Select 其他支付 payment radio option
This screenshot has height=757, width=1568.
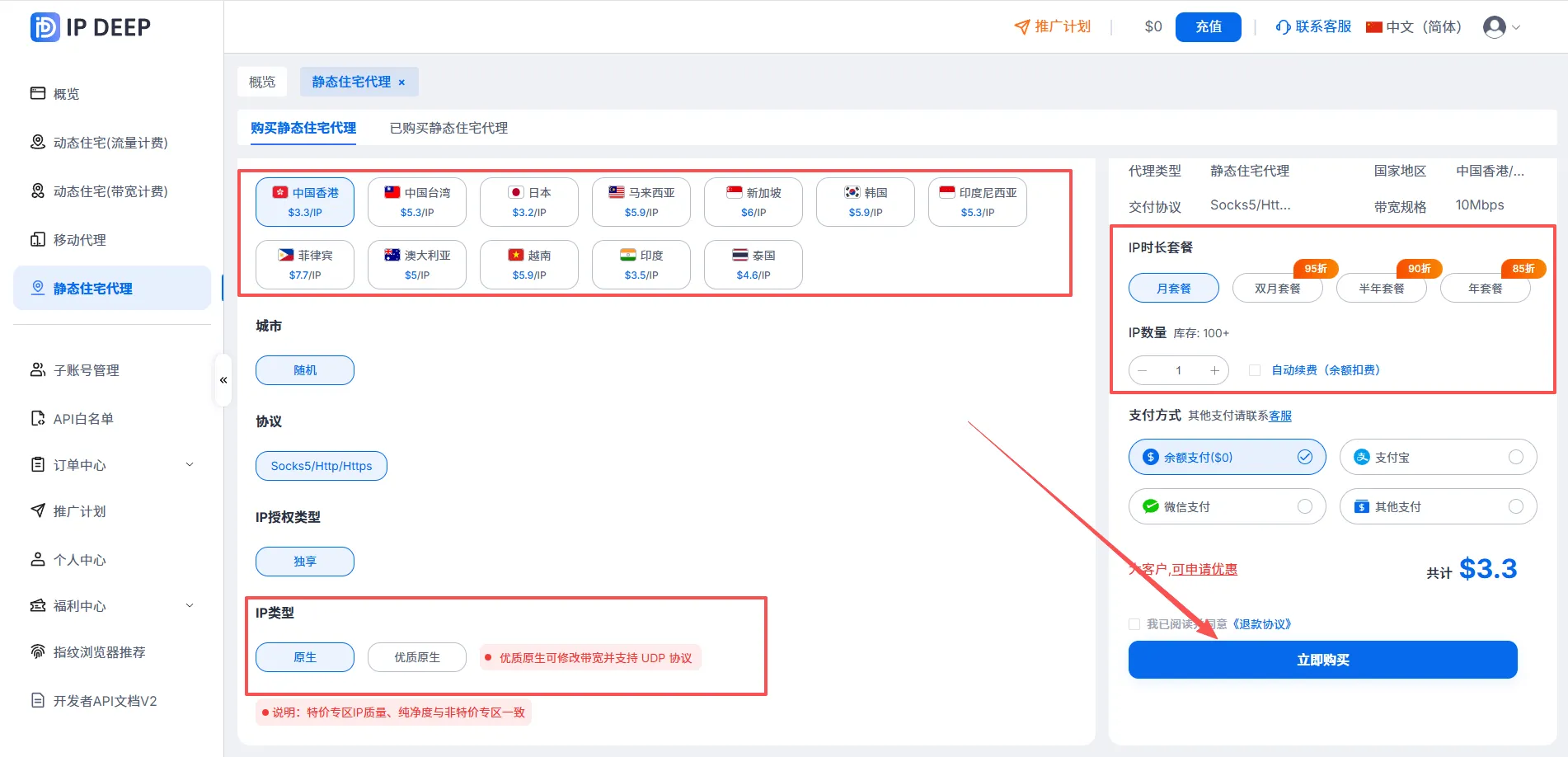coord(1516,506)
